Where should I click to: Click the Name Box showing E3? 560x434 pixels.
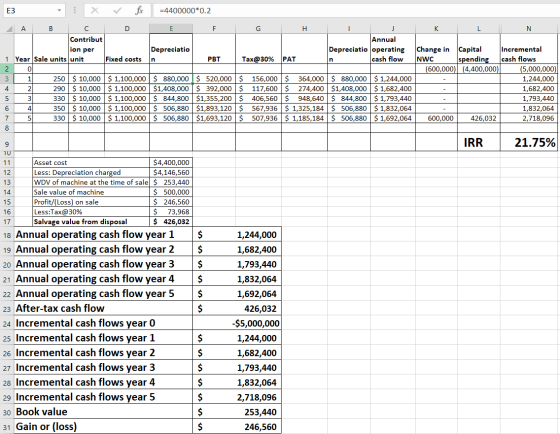34,10
